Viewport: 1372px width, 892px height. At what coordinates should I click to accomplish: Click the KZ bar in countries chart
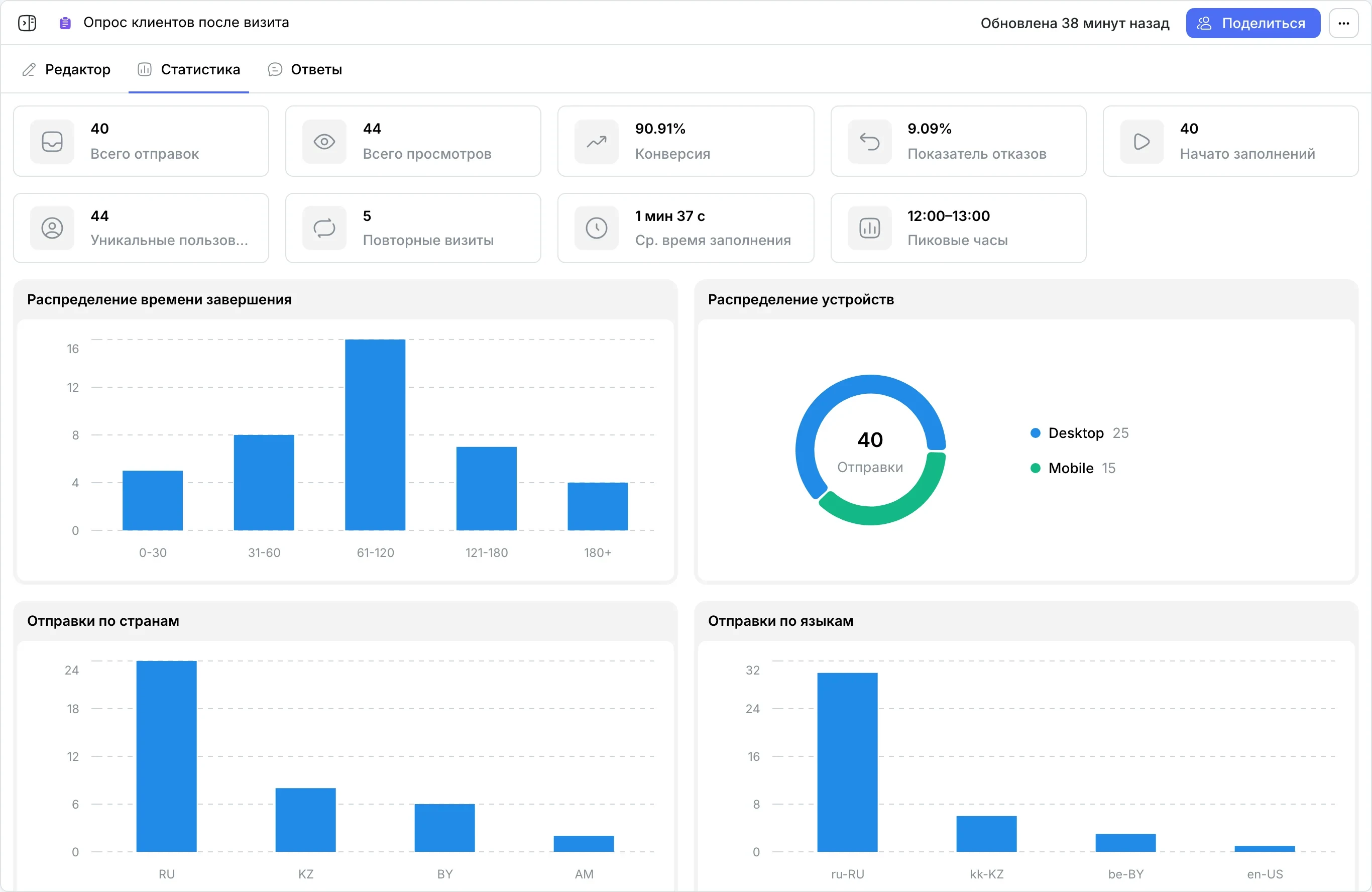coord(305,820)
